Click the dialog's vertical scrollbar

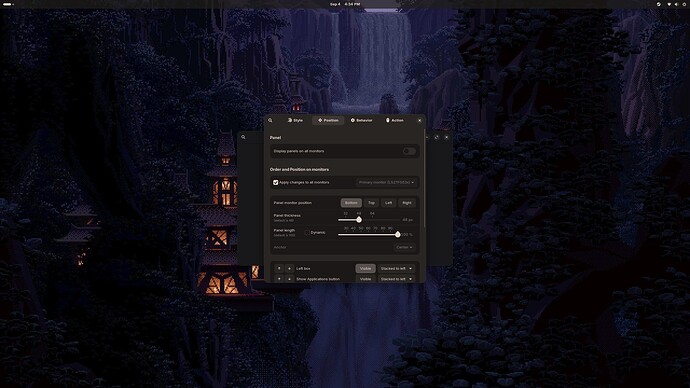pos(424,178)
